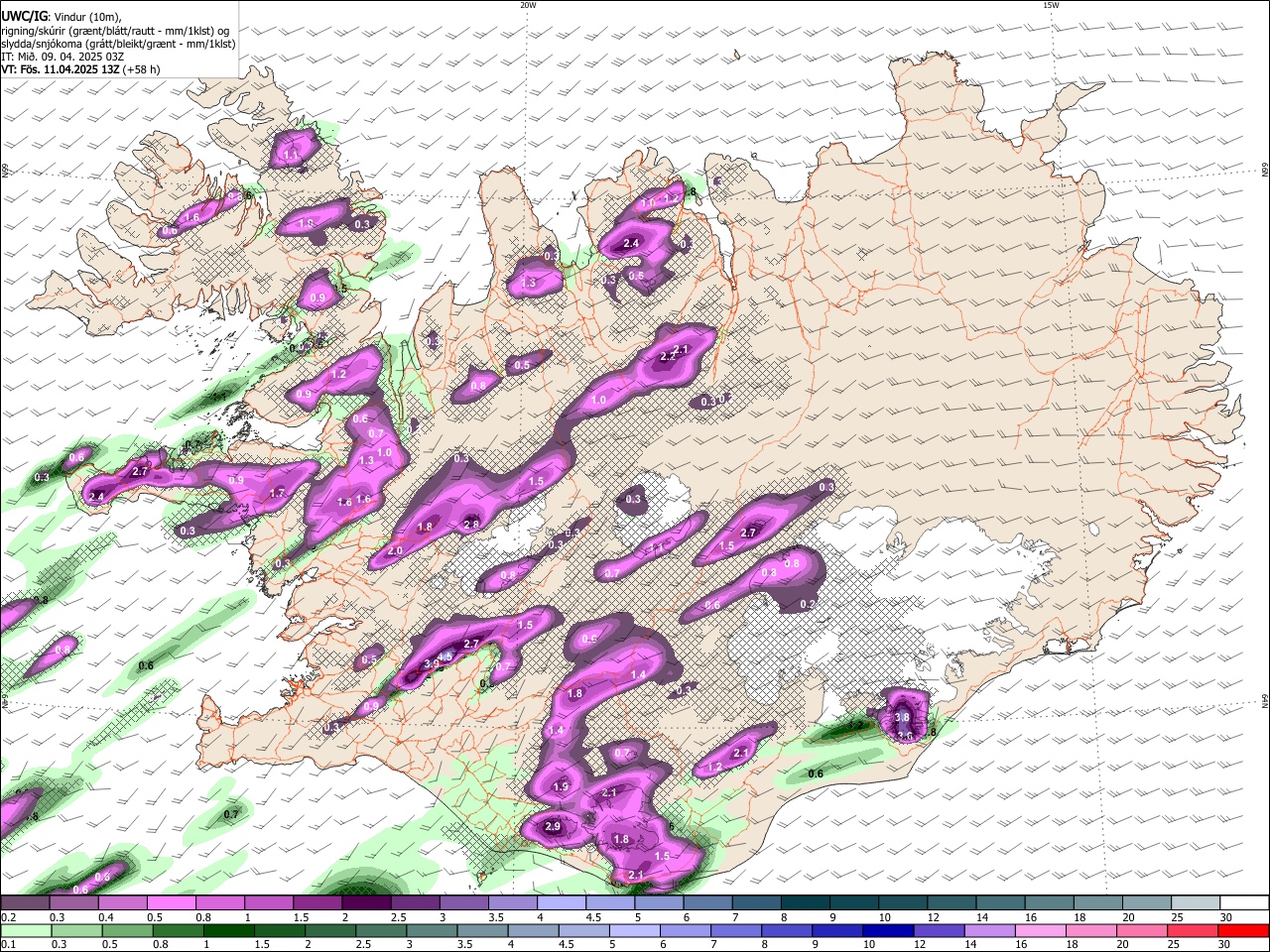Screen dimensions: 1270x952
Task: Click the 20W longitude label
Action: tap(528, 5)
